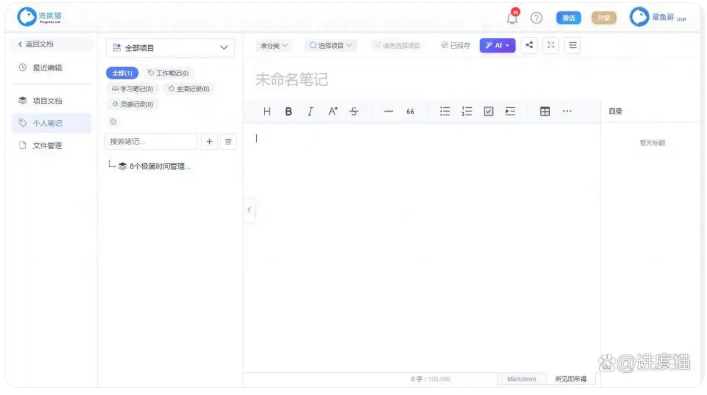The image size is (707, 395).
Task: Click the heading (H) format icon
Action: [x=266, y=111]
